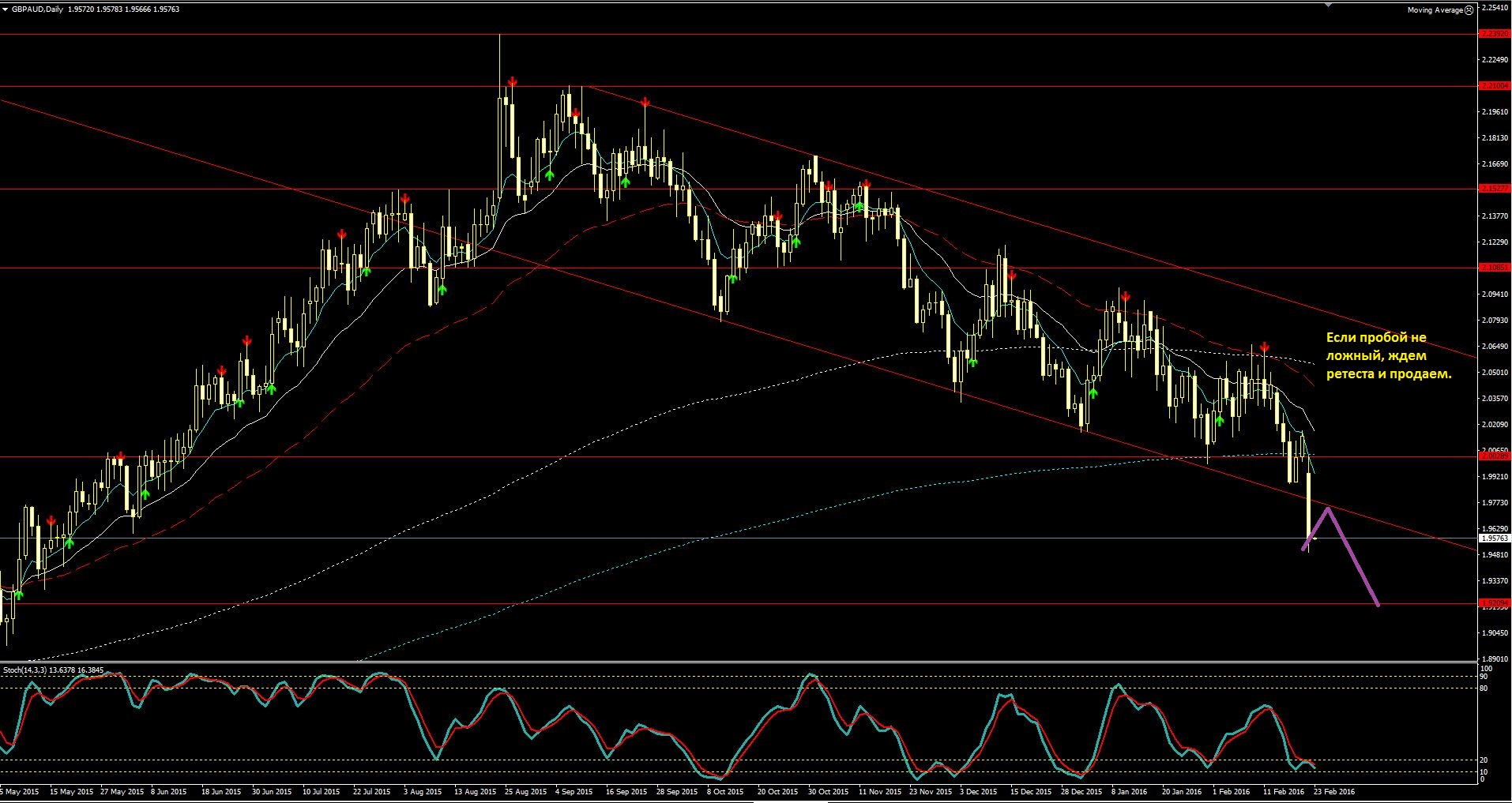The width and height of the screenshot is (1512, 803).
Task: Click the 2.16690 value on the price scale
Action: [x=1496, y=164]
